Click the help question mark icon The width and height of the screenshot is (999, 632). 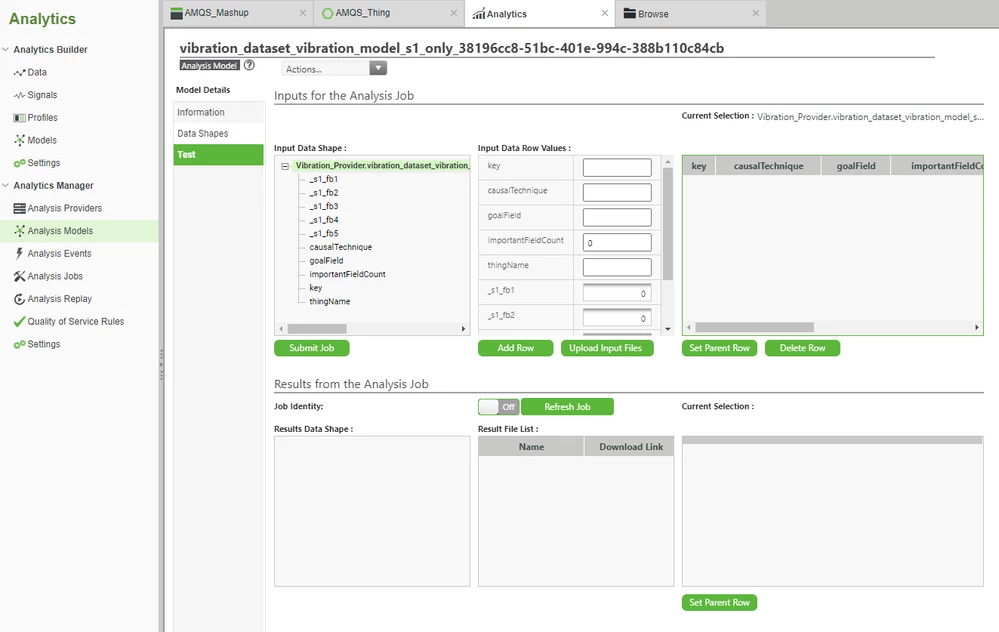pyautogui.click(x=249, y=65)
